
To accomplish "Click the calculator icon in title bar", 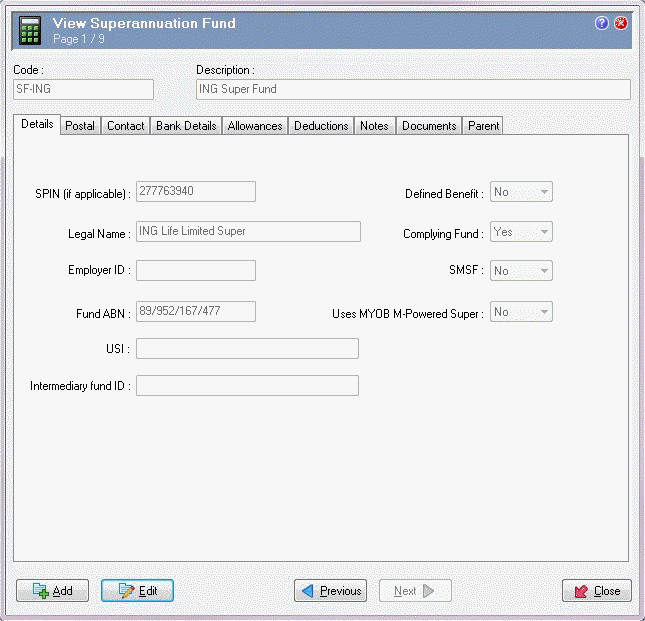I will click(29, 30).
